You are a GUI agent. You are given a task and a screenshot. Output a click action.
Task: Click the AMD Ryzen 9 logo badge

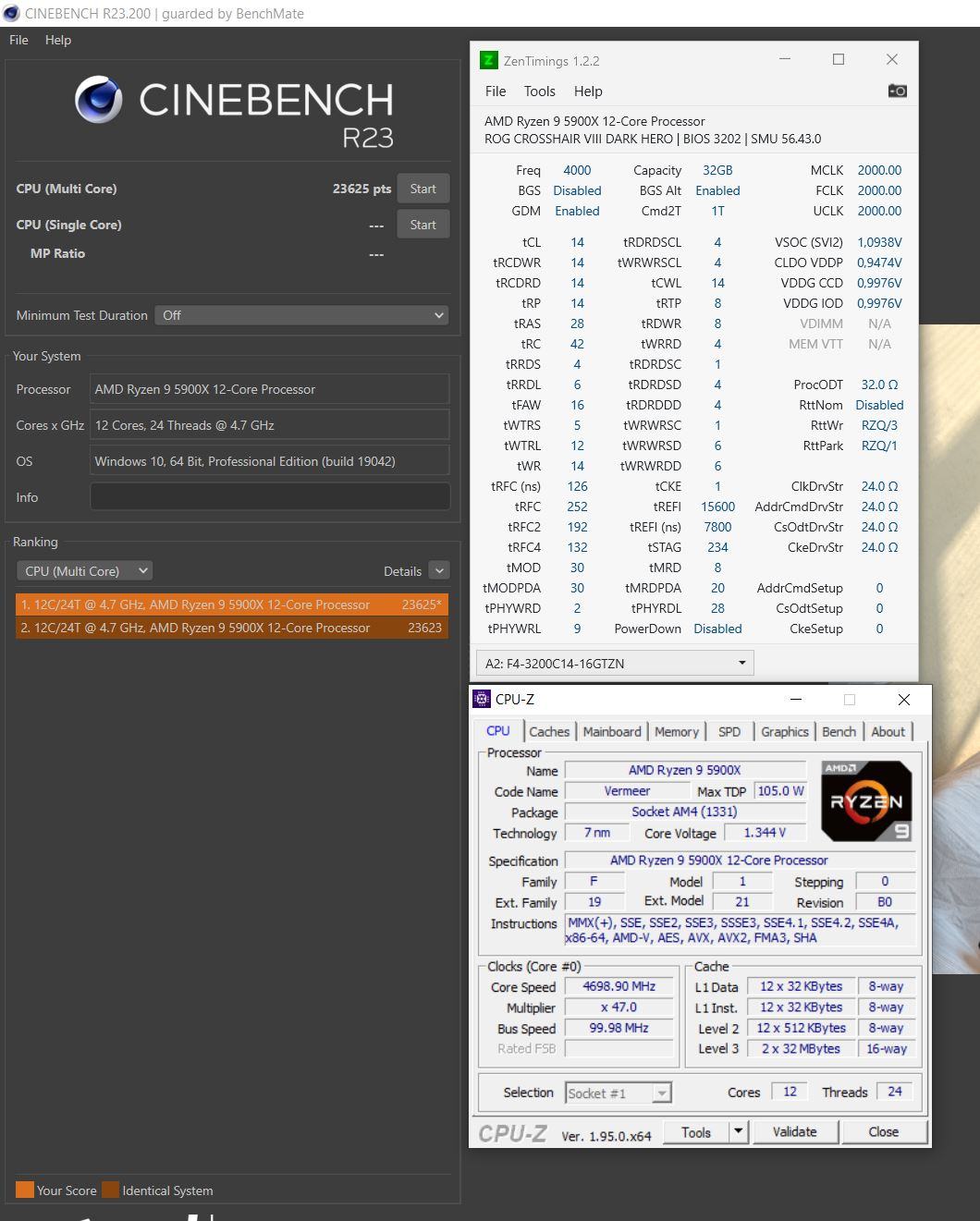click(866, 801)
